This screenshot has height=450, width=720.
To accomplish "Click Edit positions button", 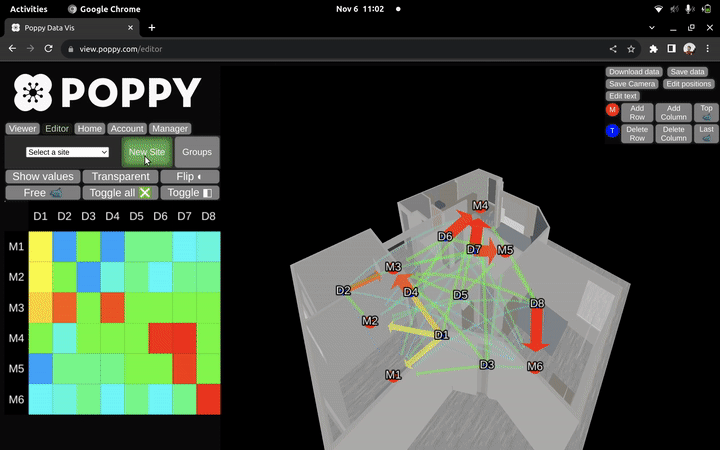I will click(689, 84).
